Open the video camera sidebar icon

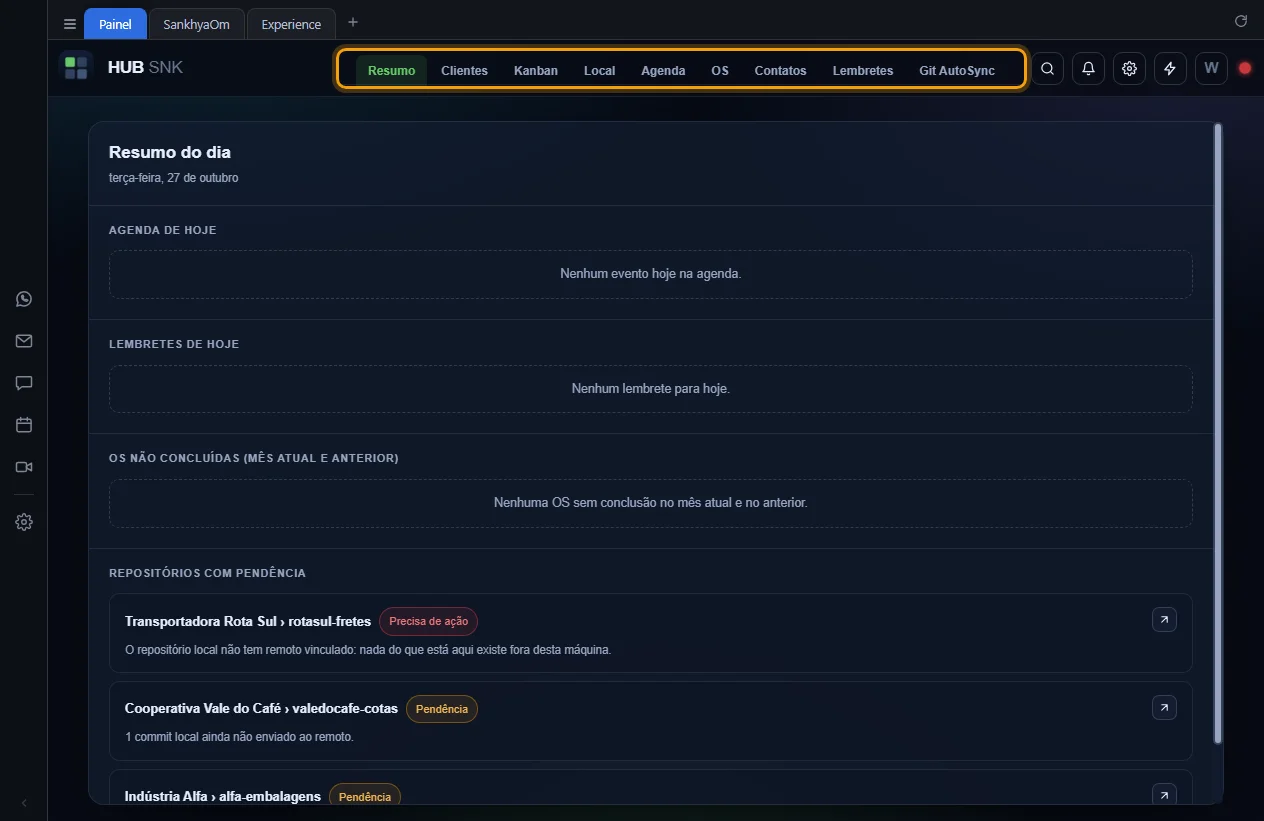24,467
